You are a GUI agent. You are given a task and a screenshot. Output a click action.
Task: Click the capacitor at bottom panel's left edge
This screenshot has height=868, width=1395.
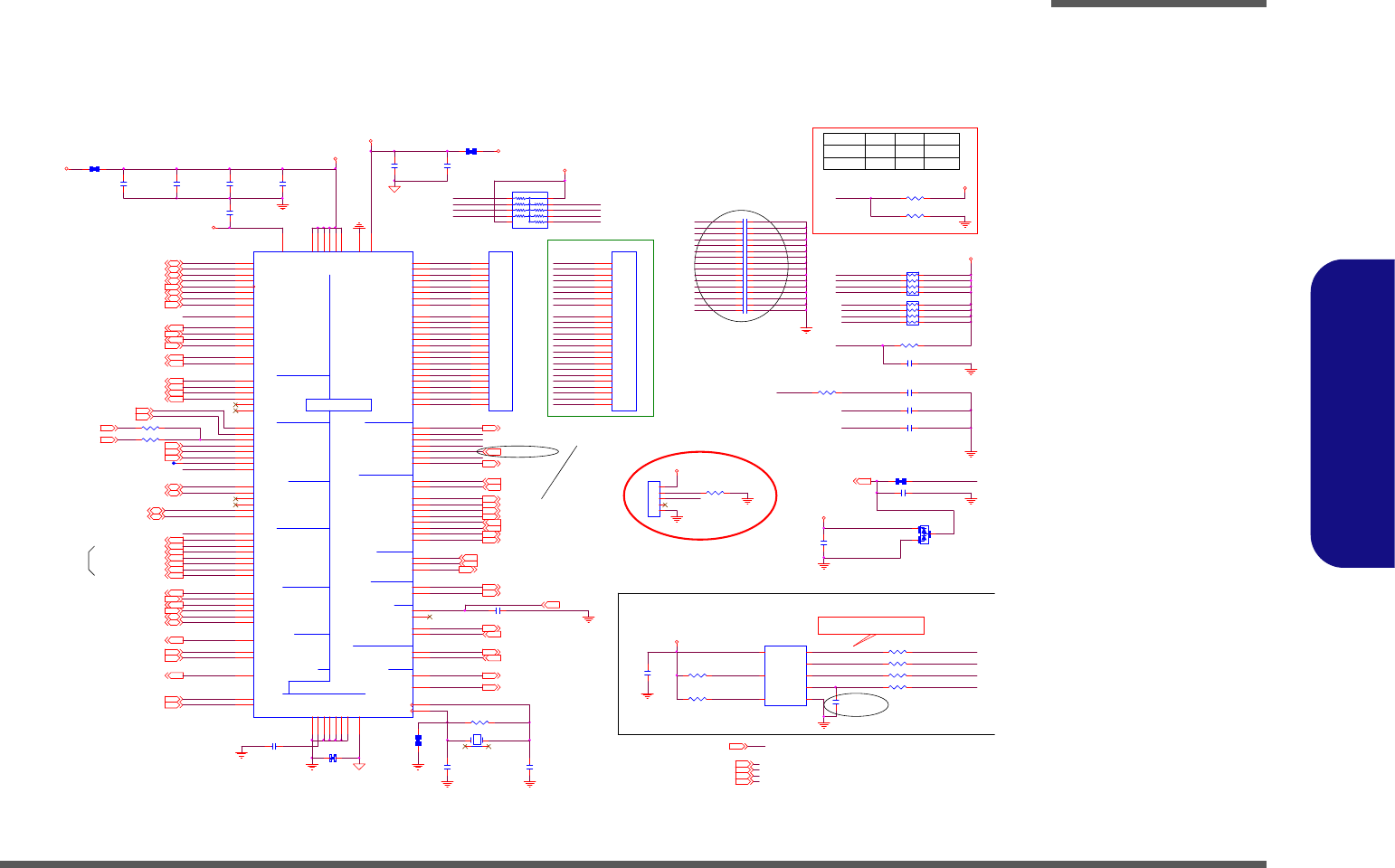tap(648, 674)
